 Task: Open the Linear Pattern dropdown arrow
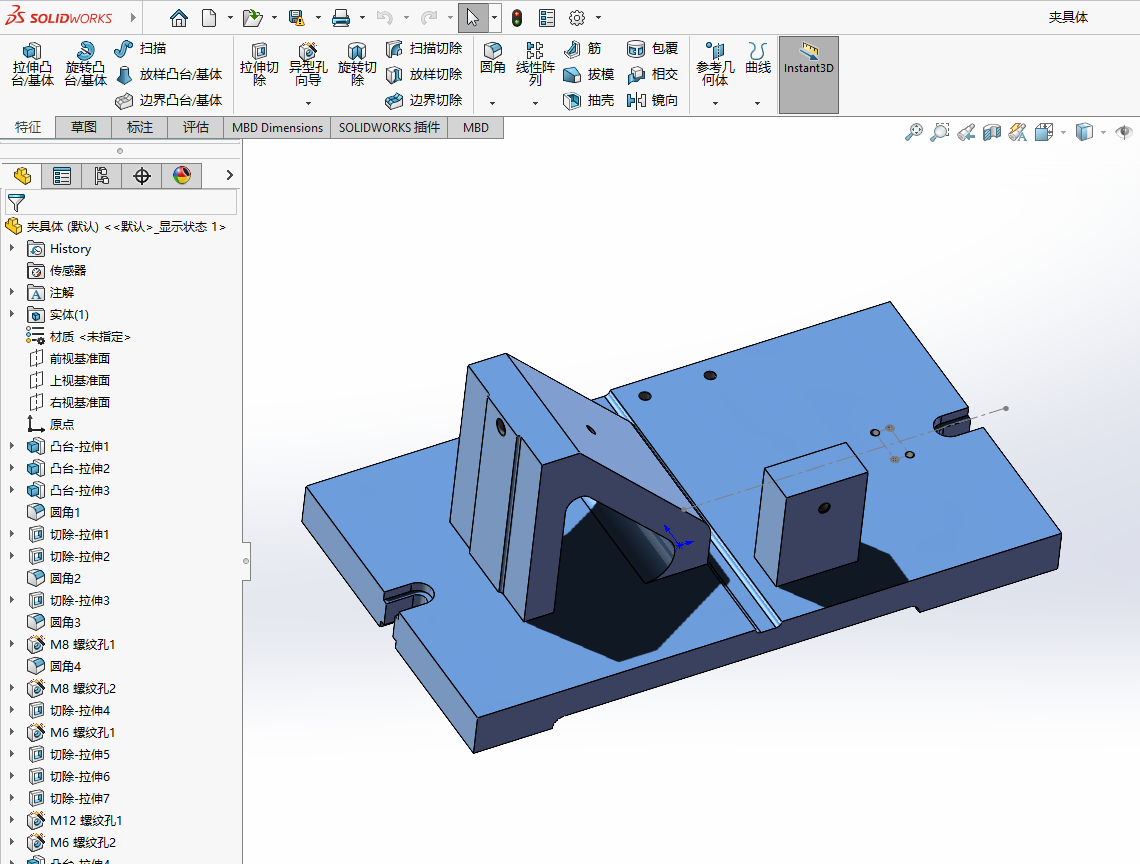[x=535, y=103]
